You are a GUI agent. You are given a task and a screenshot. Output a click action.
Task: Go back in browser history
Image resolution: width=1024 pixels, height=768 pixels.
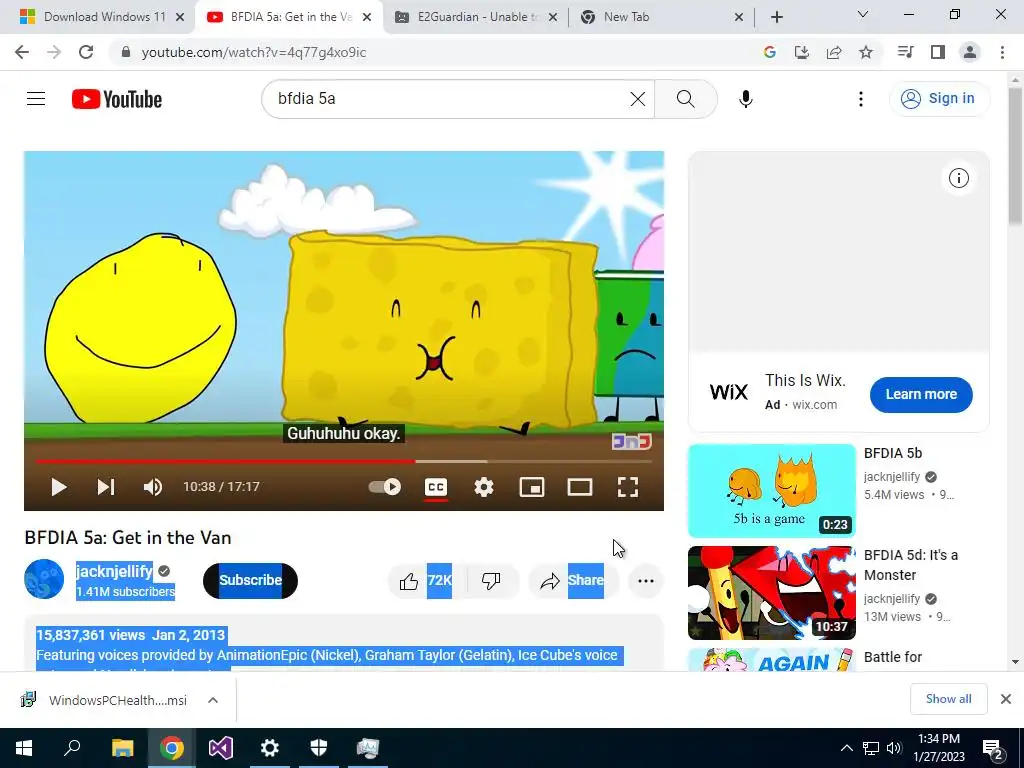coord(22,52)
